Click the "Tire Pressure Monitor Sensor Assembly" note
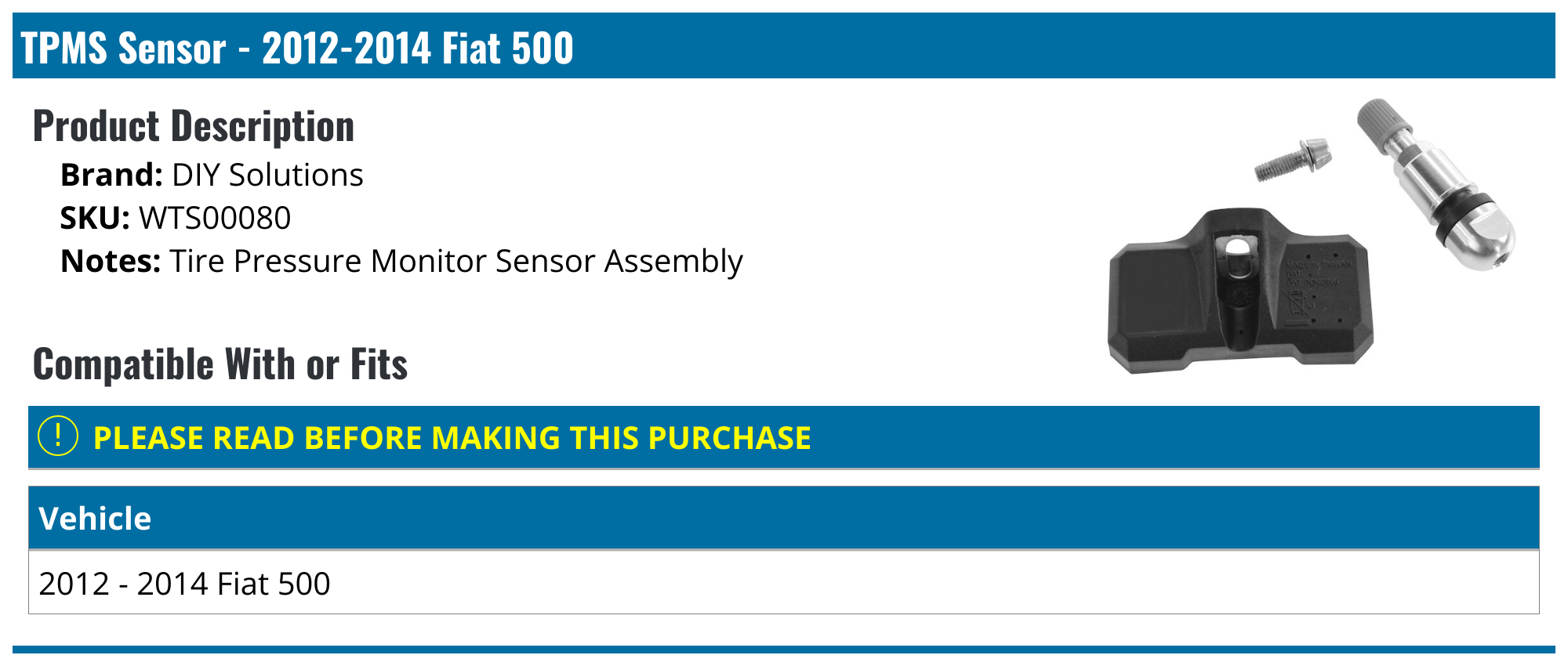Image resolution: width=1568 pixels, height=666 pixels. [456, 262]
